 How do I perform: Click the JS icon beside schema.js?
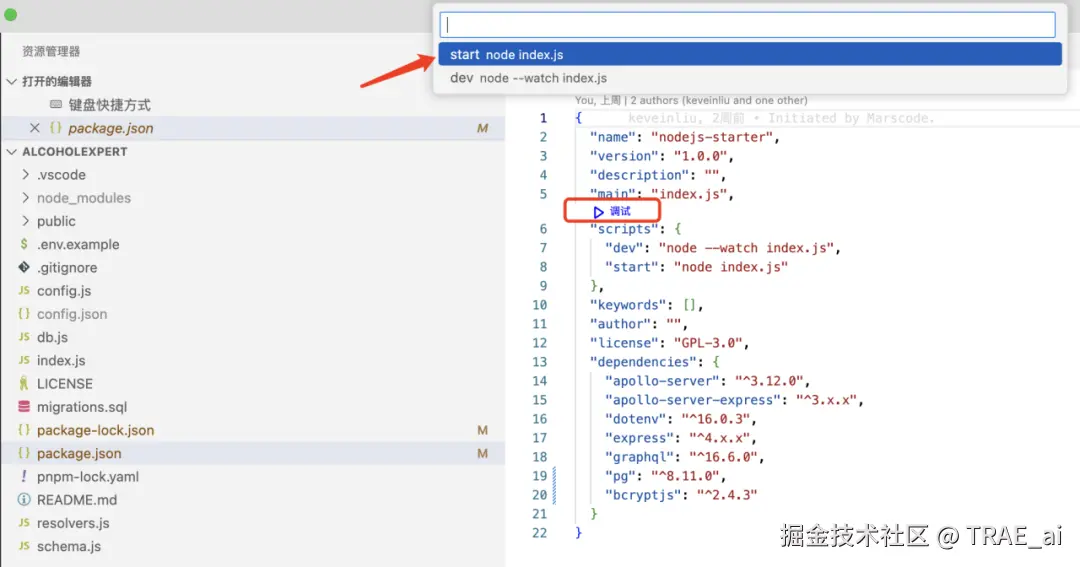tap(24, 546)
